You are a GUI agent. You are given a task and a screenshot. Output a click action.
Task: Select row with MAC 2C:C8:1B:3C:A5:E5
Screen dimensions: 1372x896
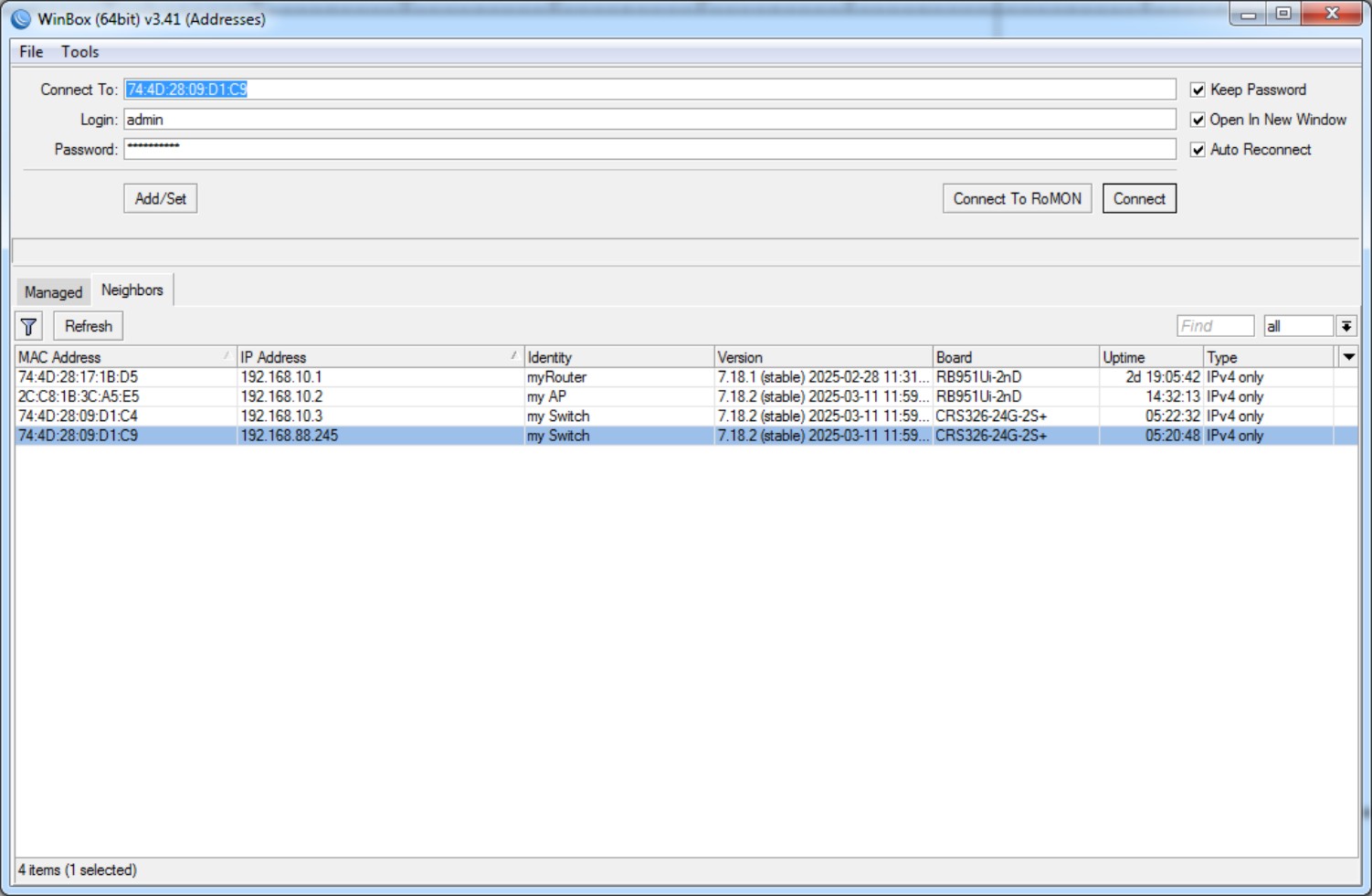[x=686, y=396]
